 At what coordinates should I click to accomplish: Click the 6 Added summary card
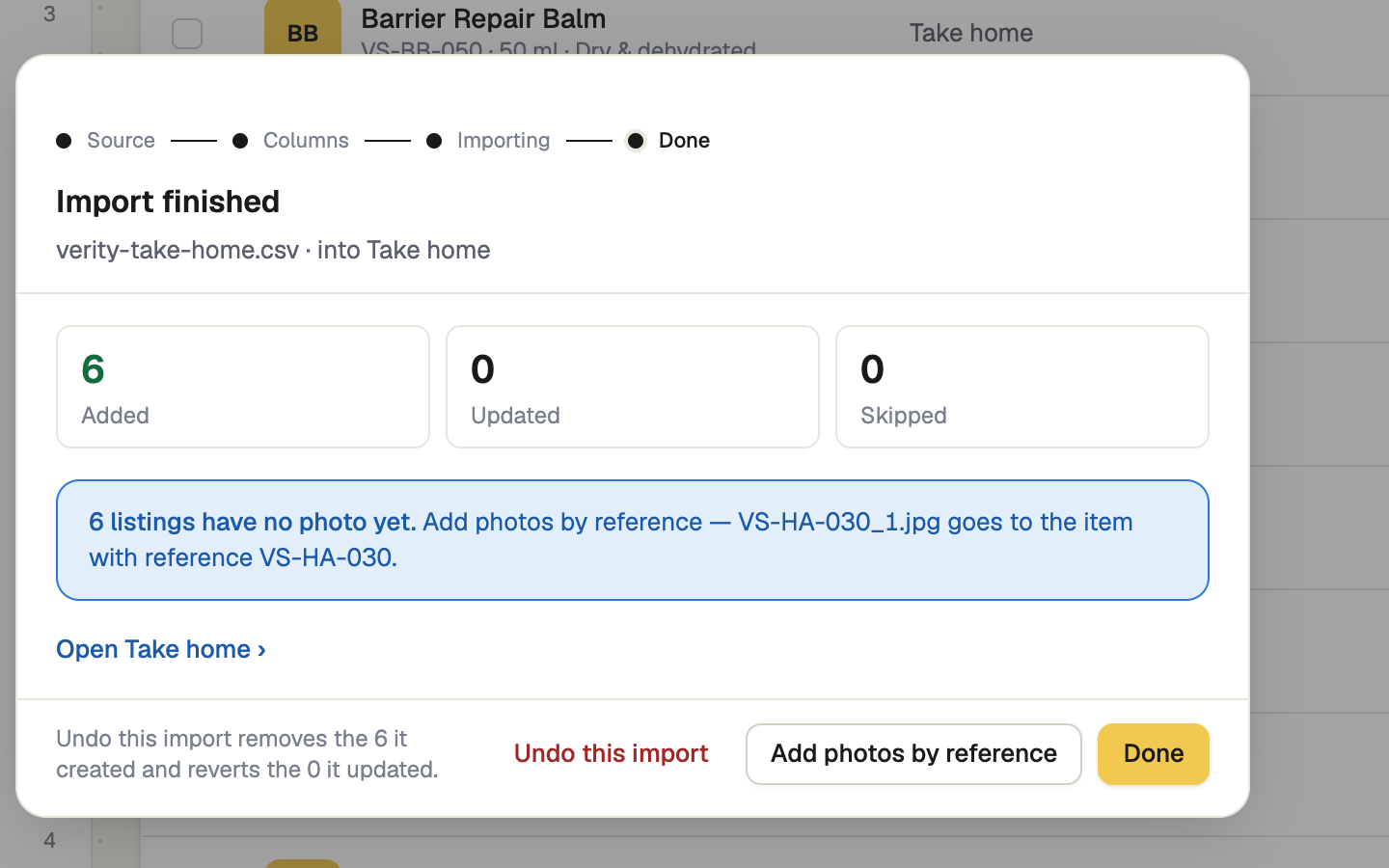pos(243,387)
